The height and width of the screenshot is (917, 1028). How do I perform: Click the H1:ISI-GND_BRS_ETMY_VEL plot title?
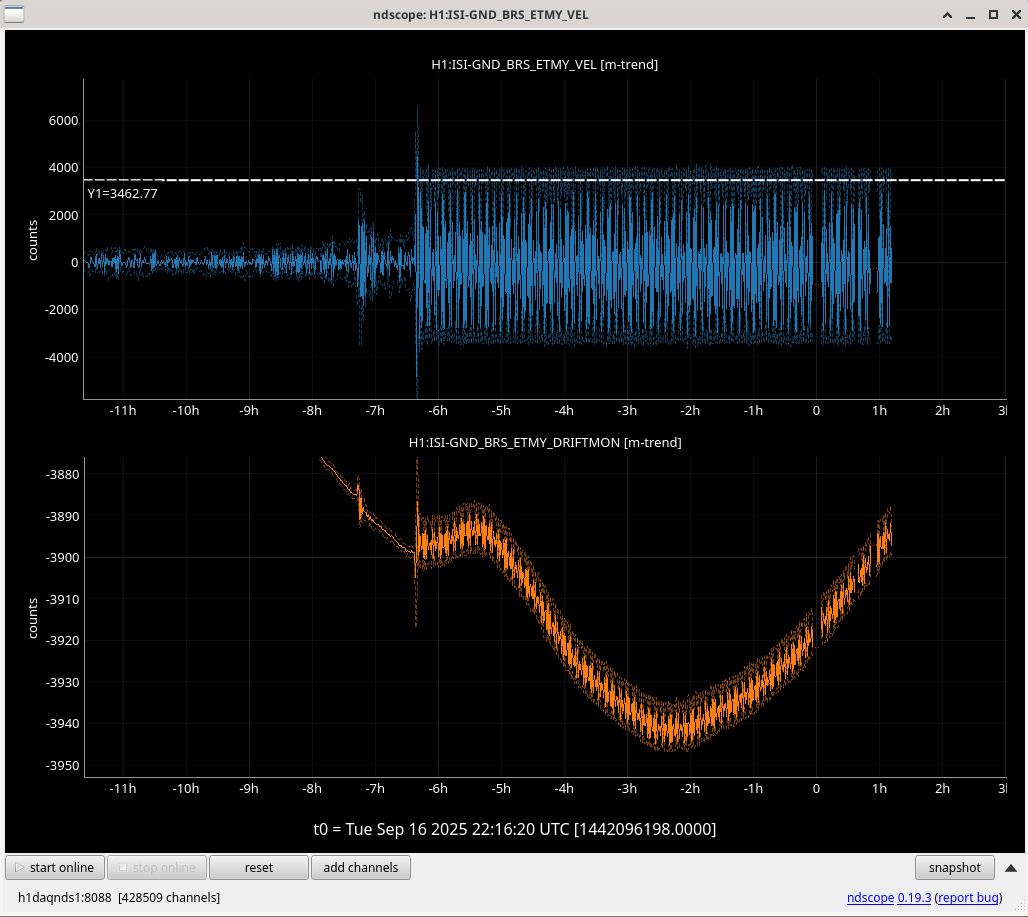544,64
